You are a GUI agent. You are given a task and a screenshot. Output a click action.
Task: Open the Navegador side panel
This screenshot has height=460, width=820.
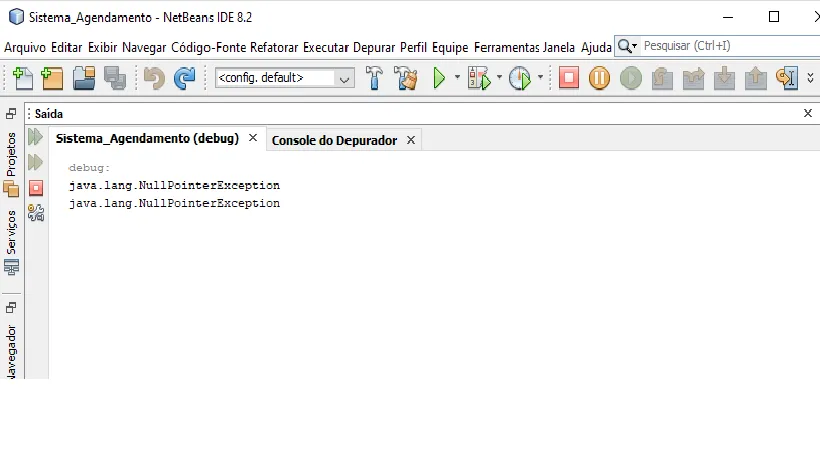coord(11,351)
